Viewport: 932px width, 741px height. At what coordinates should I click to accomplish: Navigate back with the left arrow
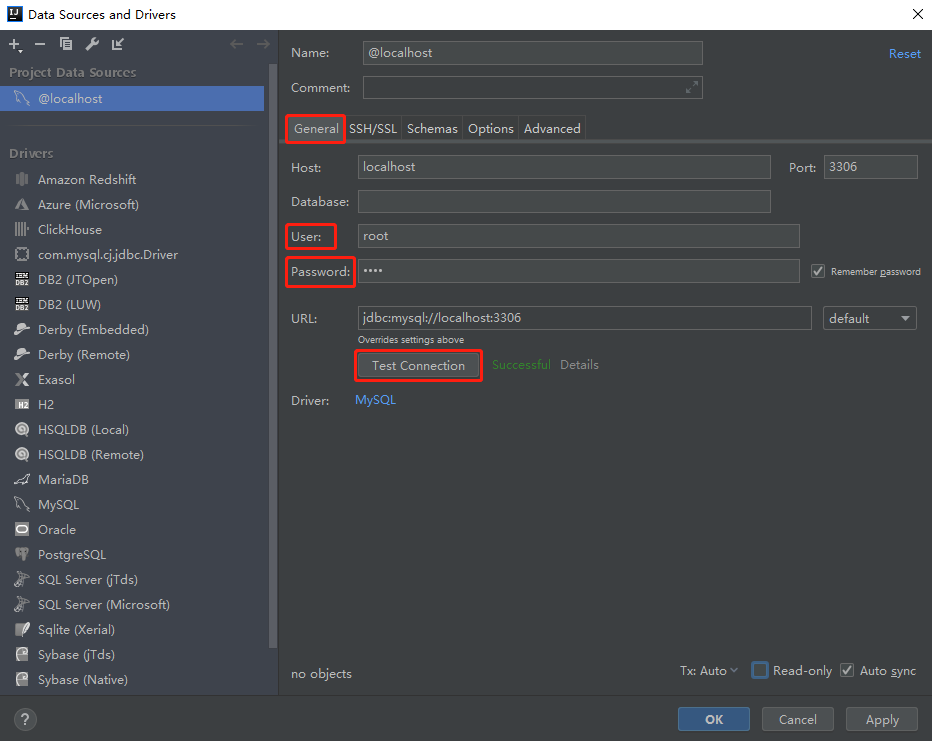point(237,44)
